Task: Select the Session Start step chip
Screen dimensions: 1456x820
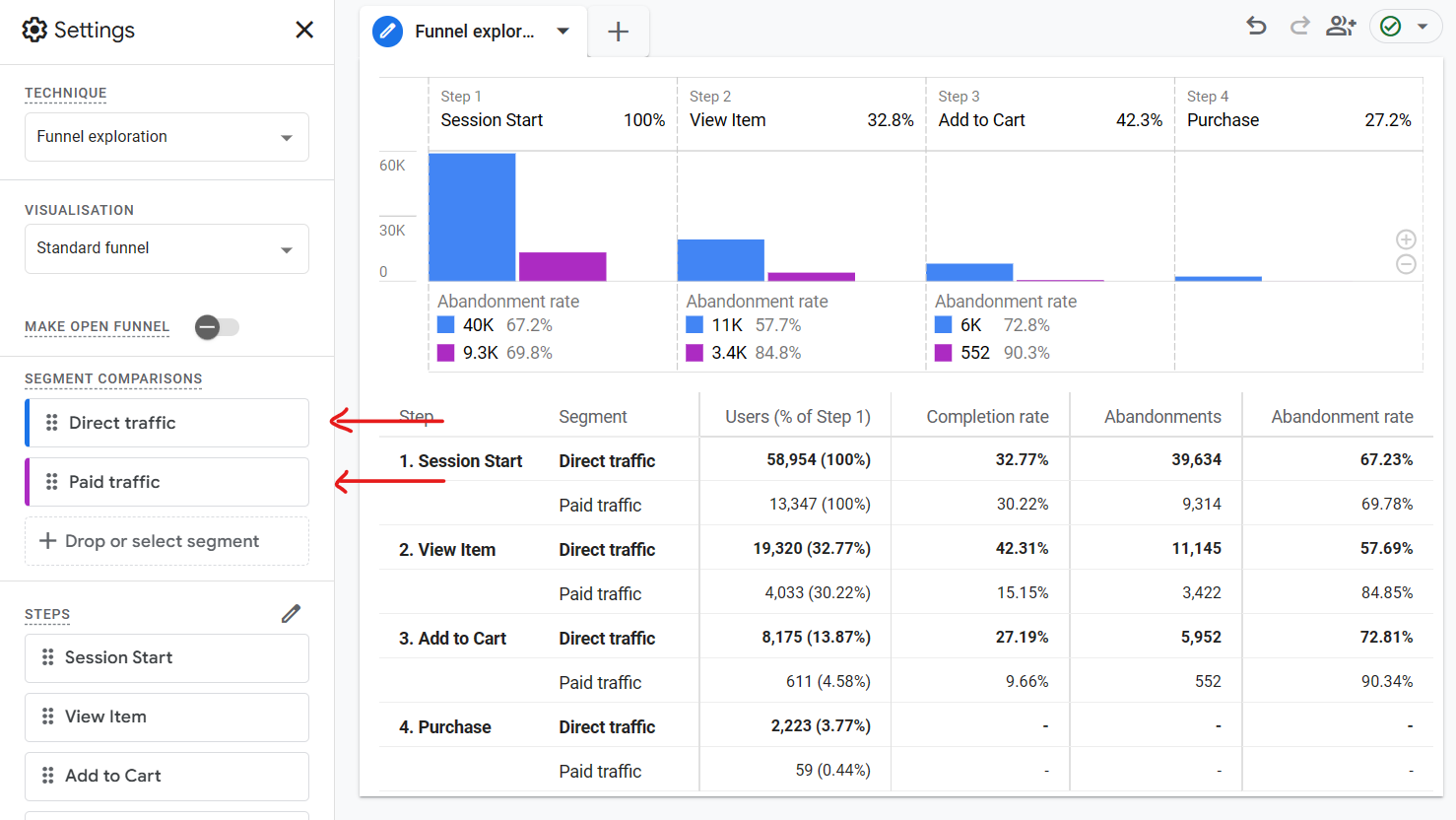Action: [x=166, y=658]
